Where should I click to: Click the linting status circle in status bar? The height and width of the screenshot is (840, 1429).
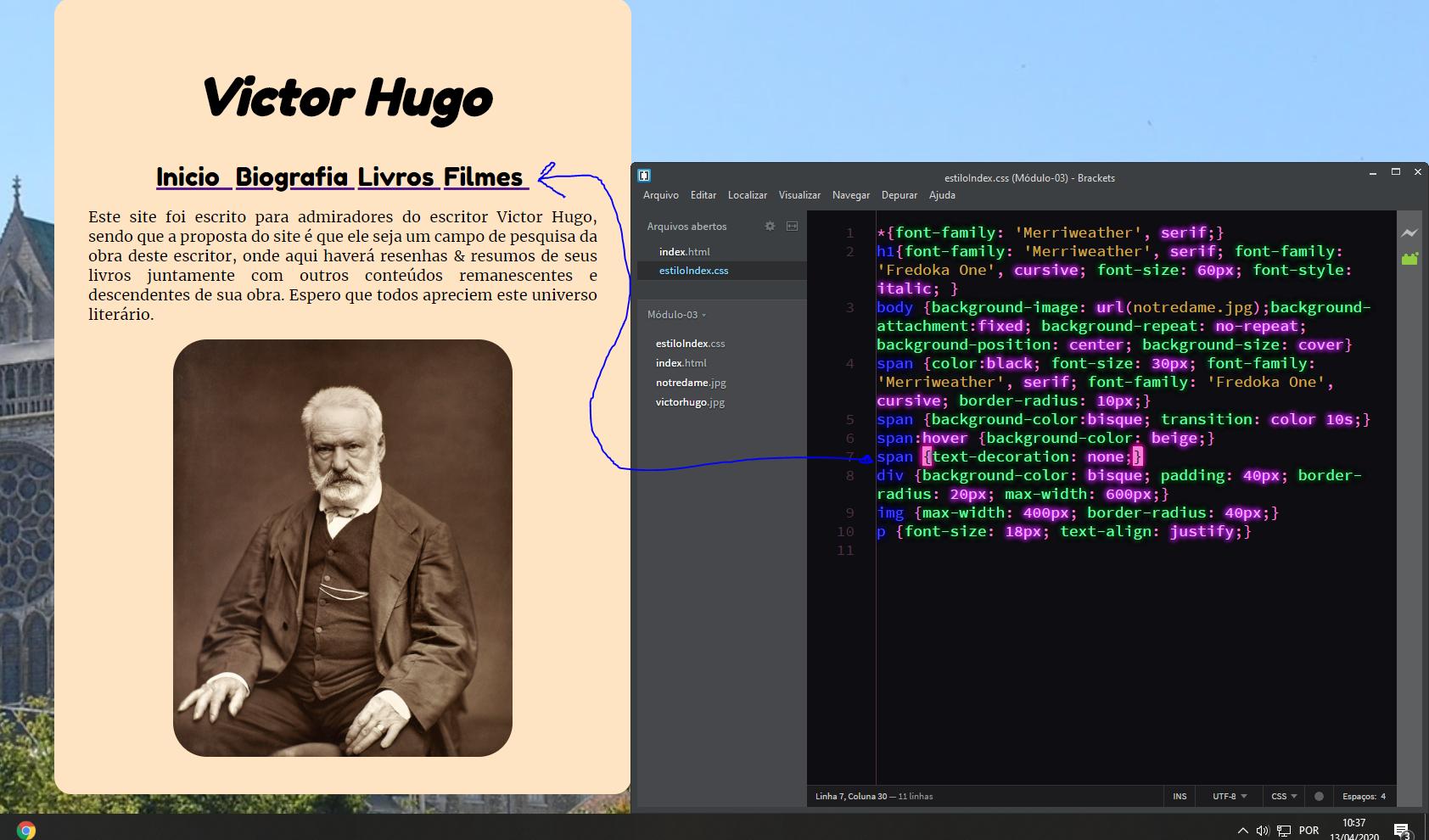point(1319,796)
